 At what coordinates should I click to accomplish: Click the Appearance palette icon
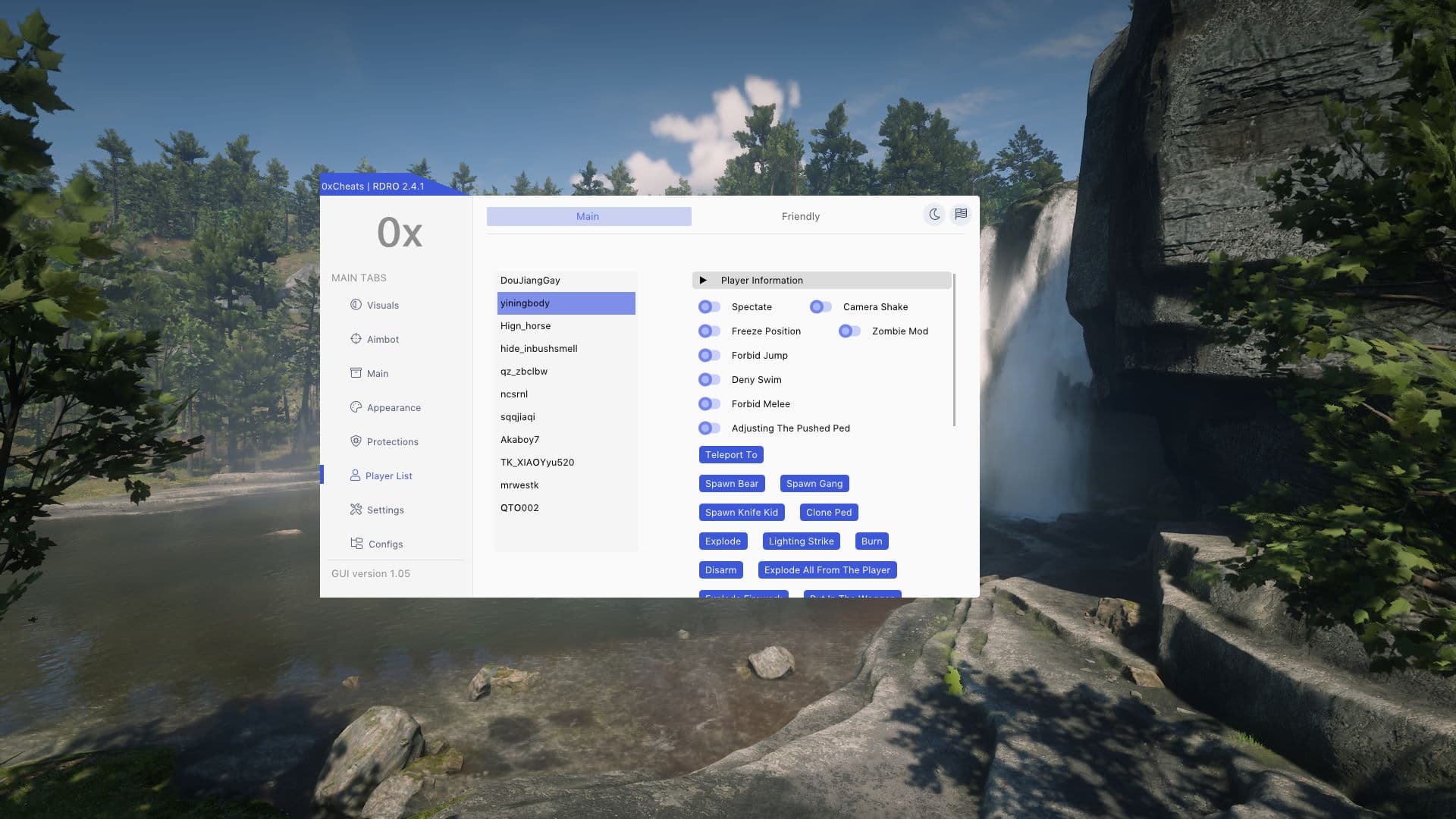coord(356,407)
